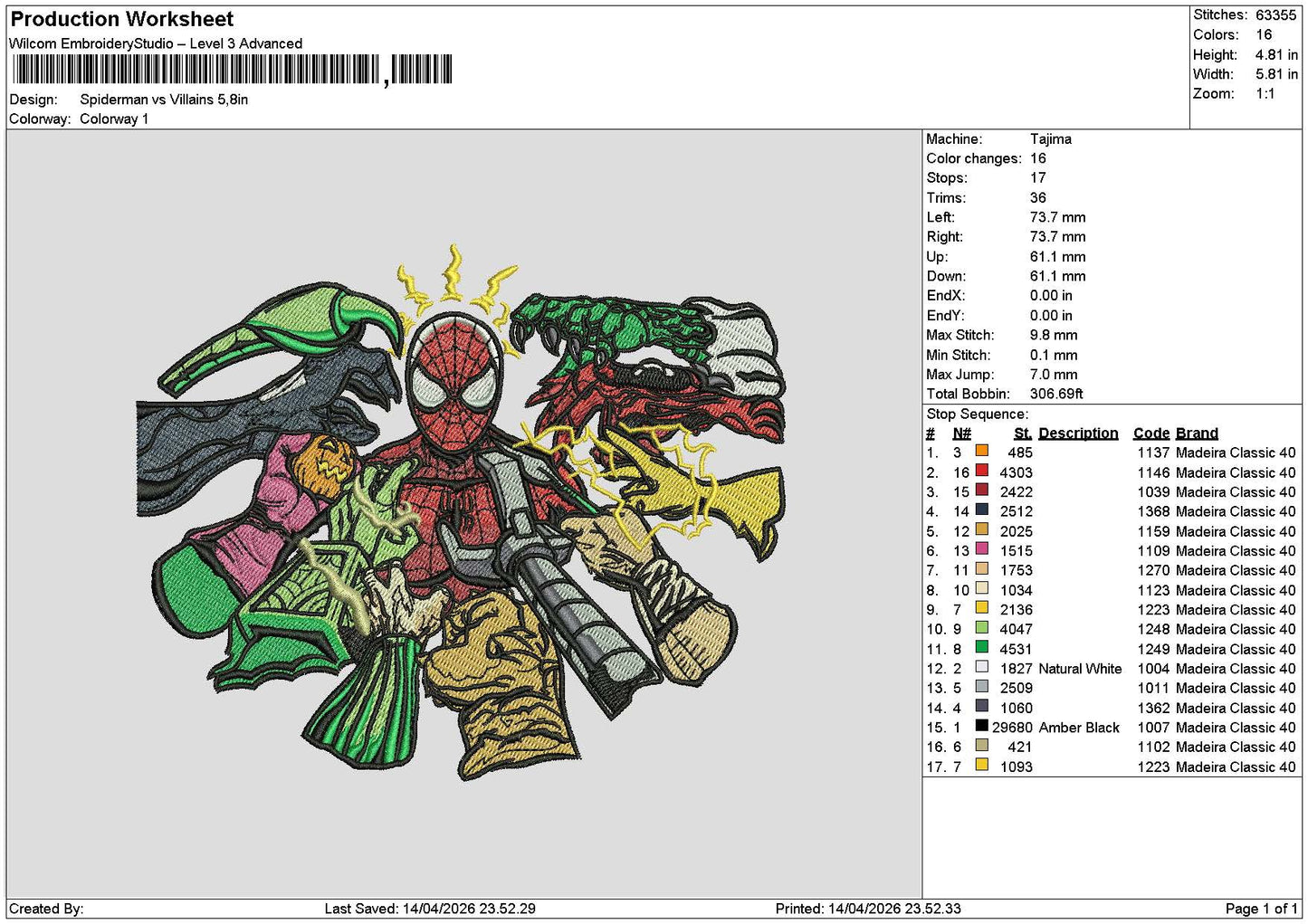Select the Wilcom EmbroideryStudio Level 3 Advanced text
Viewport: 1308px width, 924px height.
pos(156,43)
